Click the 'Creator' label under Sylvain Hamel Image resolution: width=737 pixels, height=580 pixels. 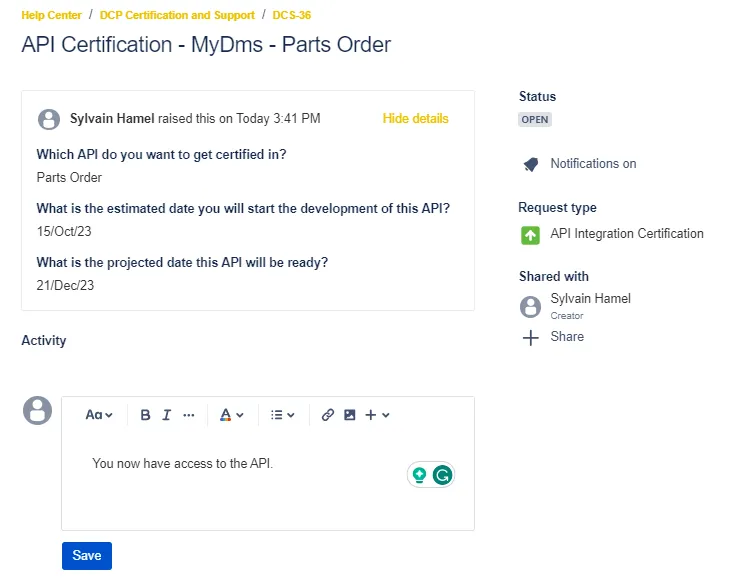[567, 316]
